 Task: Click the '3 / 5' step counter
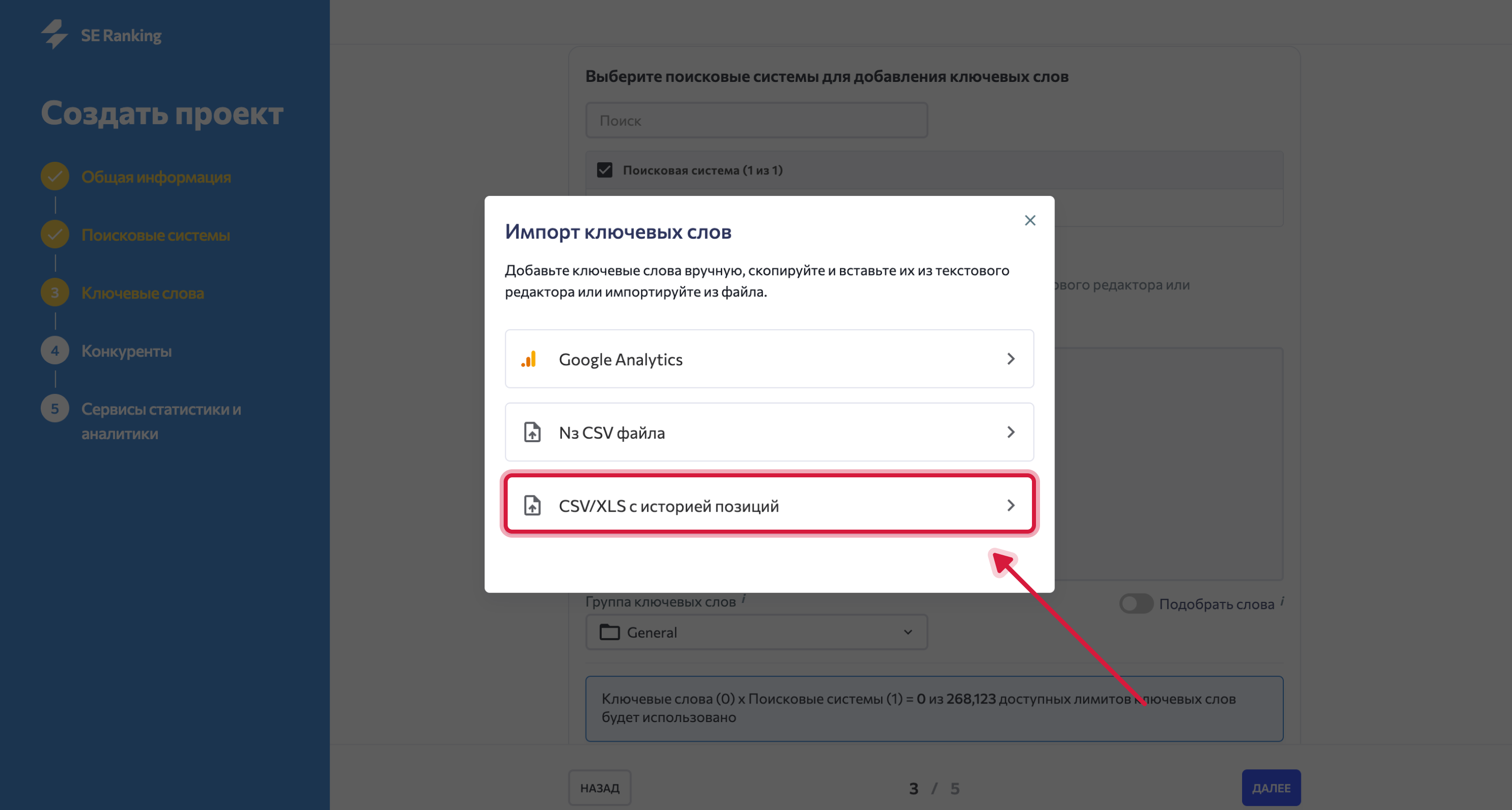(x=934, y=788)
